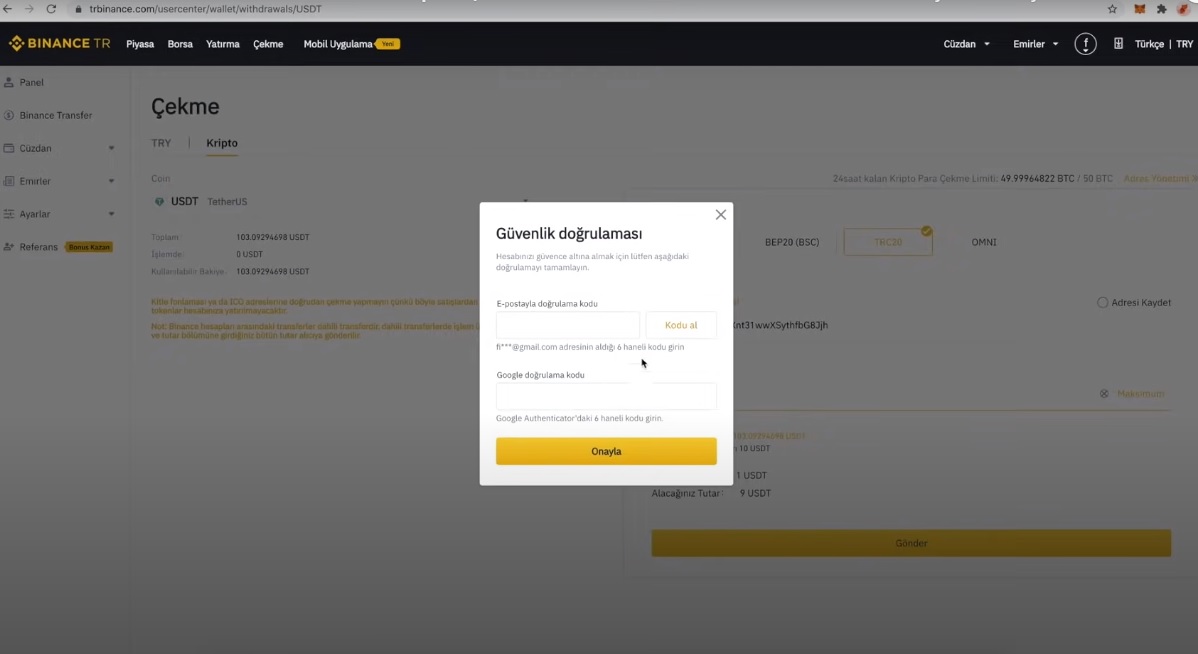Expand the Emirler sidebar section arrow

[112, 181]
